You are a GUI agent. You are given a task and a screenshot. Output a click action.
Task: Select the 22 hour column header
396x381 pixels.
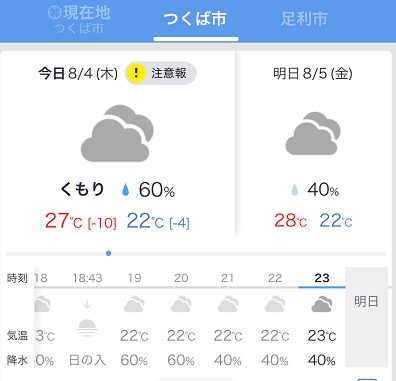(275, 278)
